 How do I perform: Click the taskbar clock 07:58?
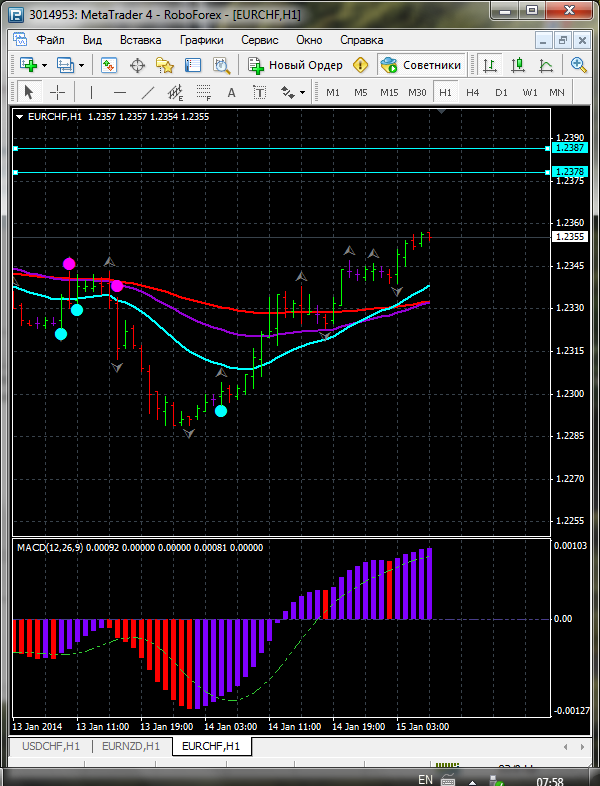coord(550,781)
